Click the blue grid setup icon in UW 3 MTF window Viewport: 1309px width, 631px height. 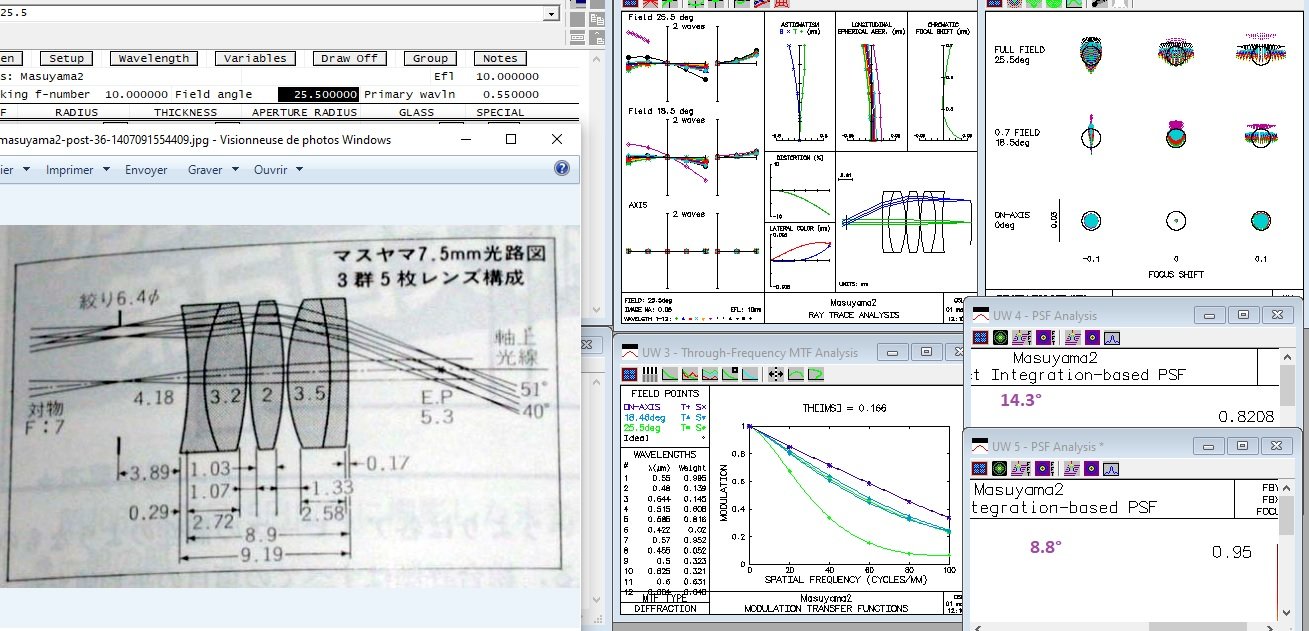(x=629, y=374)
